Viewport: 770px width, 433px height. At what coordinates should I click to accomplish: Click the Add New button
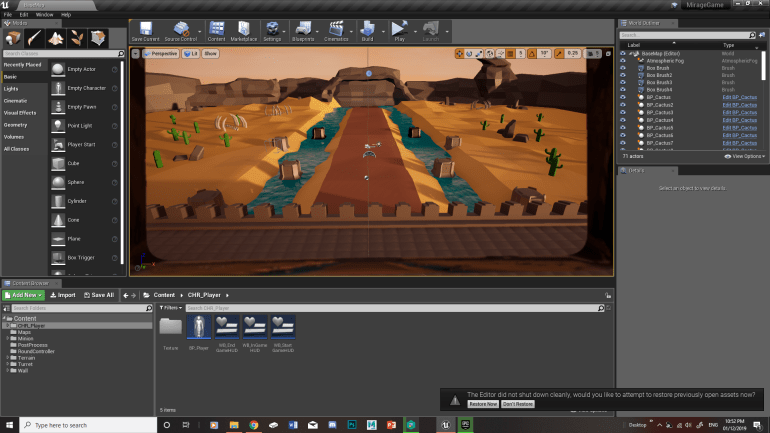pyautogui.click(x=23, y=295)
